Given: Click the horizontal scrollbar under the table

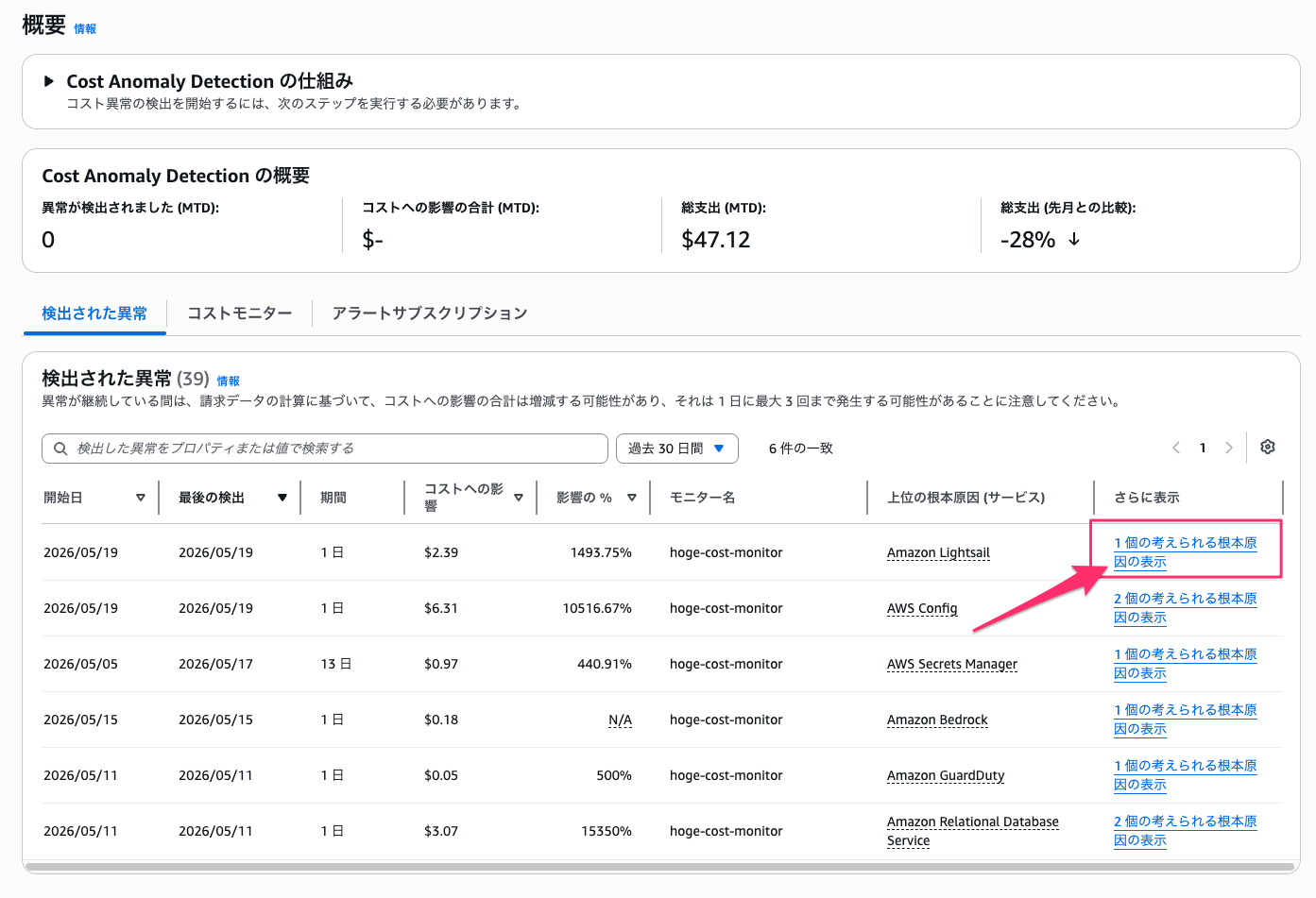Looking at the screenshot, I should (x=659, y=867).
